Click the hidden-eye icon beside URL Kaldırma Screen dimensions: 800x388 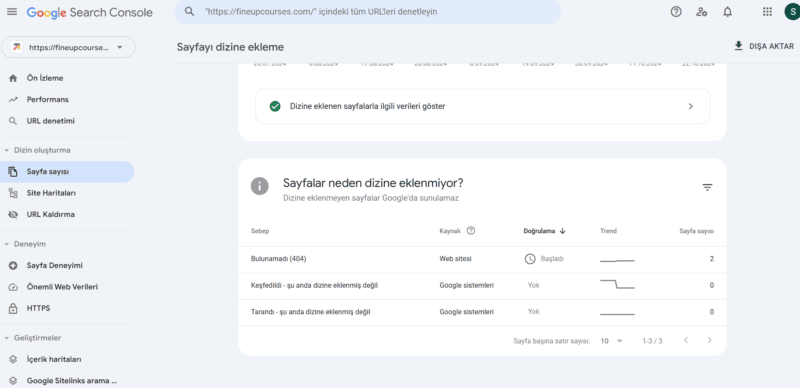13,215
